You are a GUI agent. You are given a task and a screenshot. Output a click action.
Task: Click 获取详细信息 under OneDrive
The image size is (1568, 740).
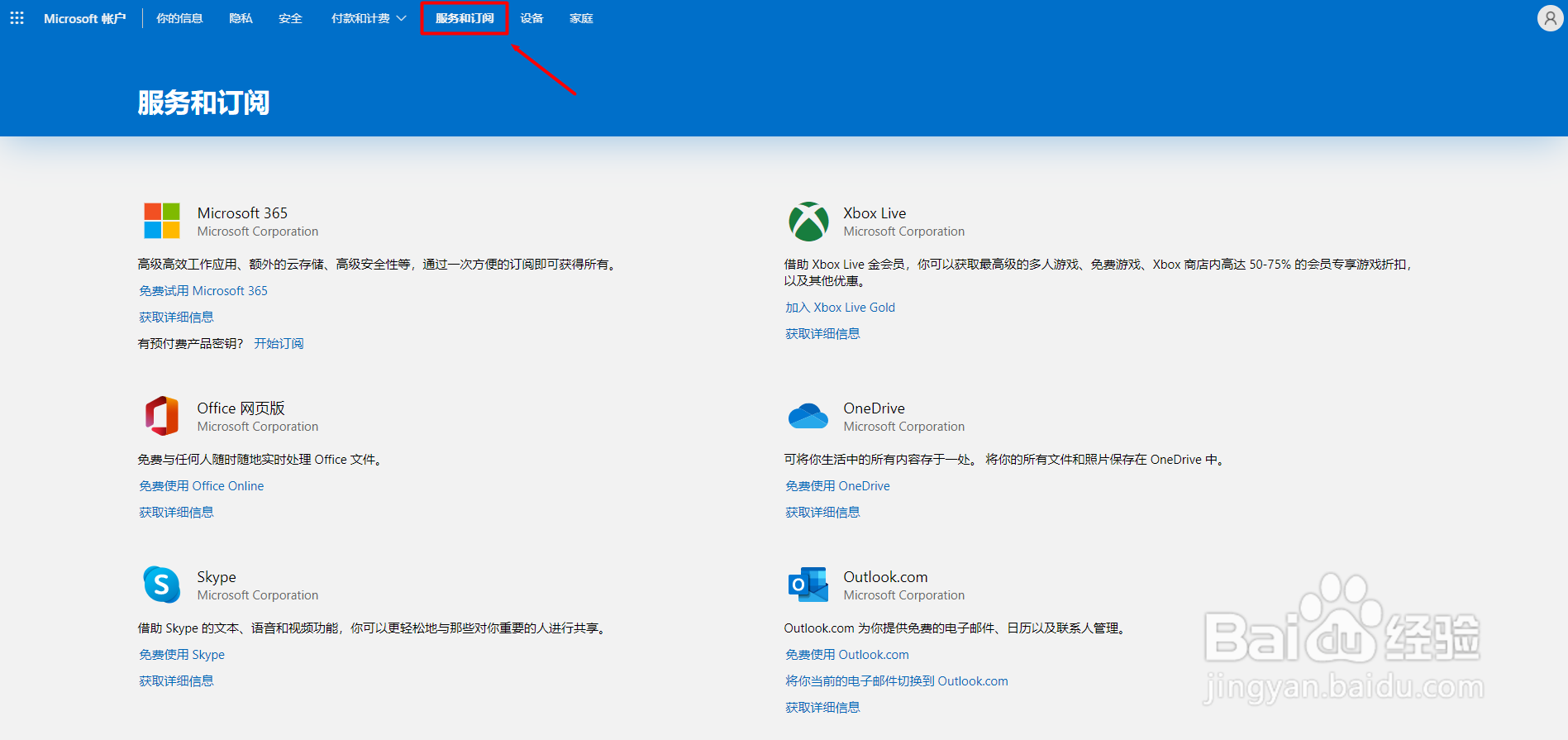(822, 513)
